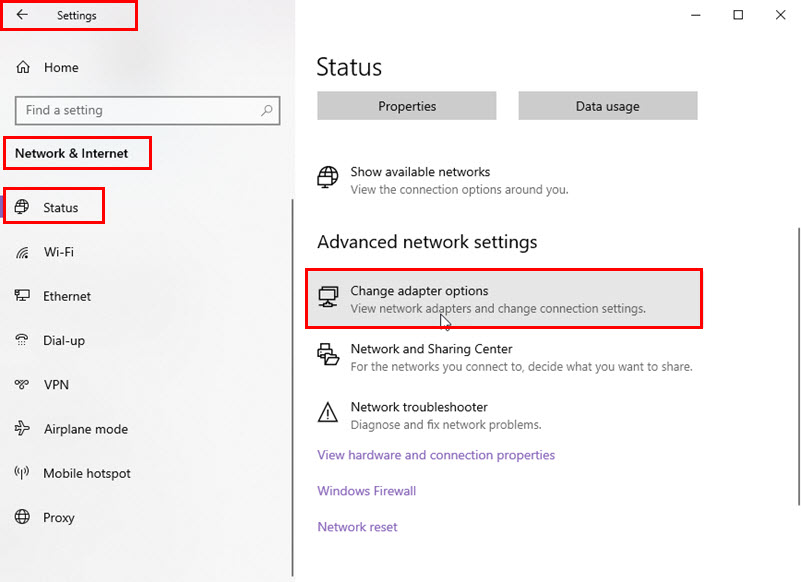Screen dimensions: 801x582
Task: Open Home via the house icon
Action: [23, 67]
